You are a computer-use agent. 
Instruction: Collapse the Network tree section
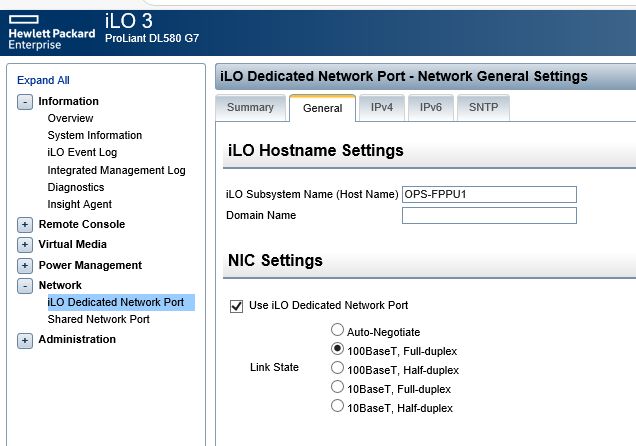tap(25, 286)
